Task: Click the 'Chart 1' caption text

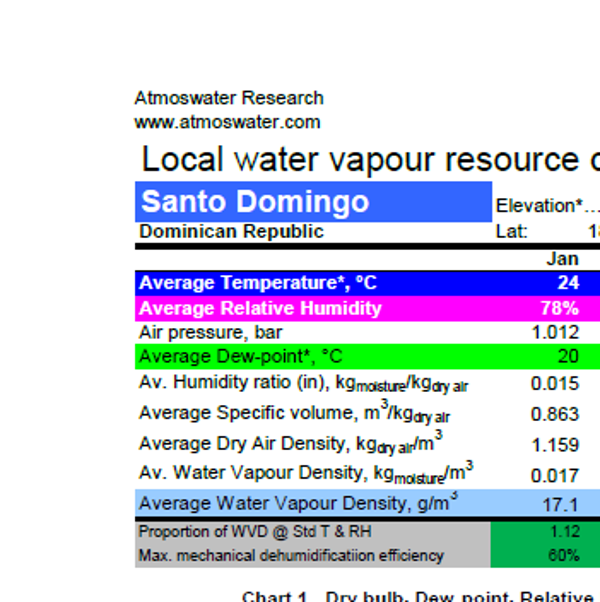Action: (274, 596)
